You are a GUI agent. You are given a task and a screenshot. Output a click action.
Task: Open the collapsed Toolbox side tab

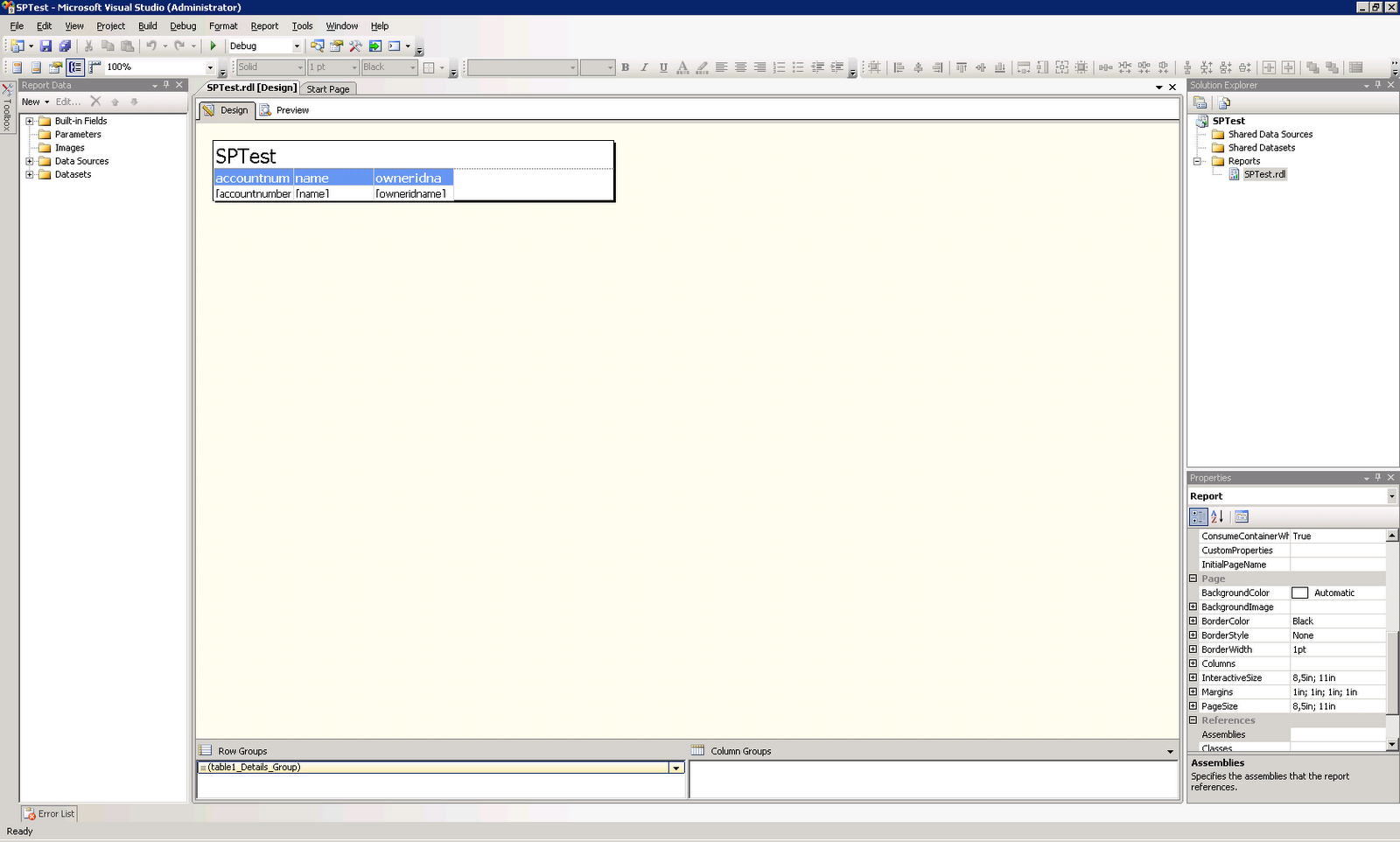pos(7,108)
